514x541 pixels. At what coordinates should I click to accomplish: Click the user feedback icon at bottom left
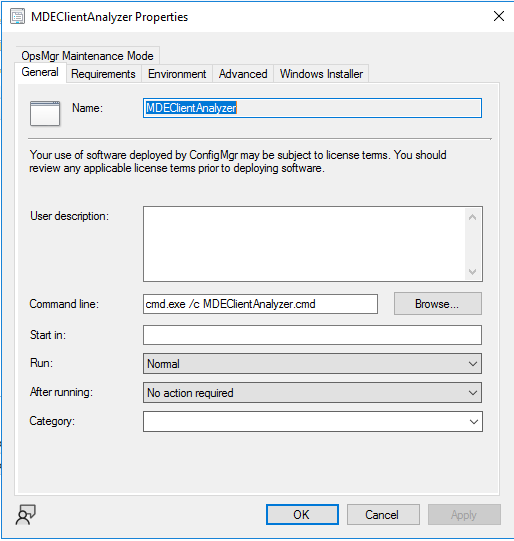coord(26,515)
